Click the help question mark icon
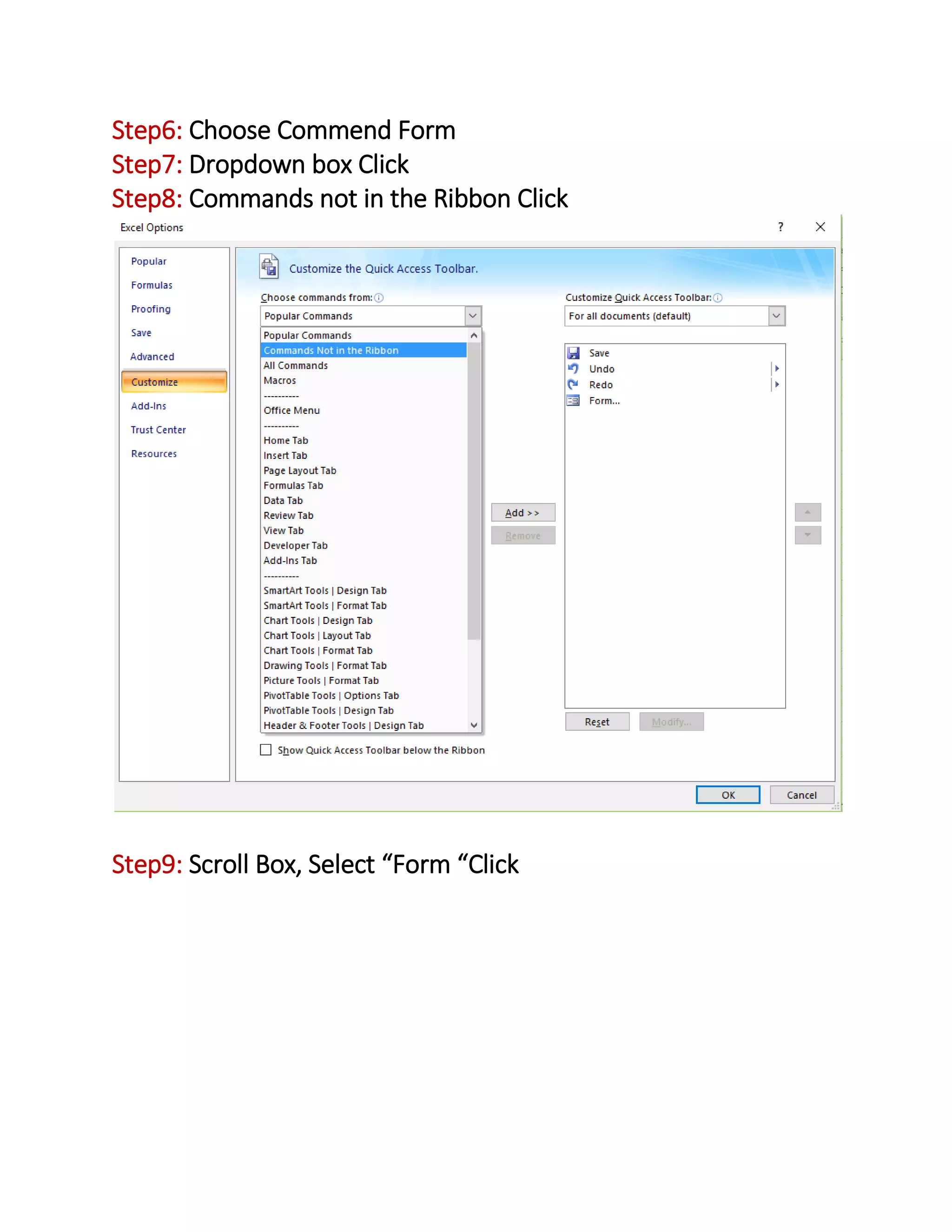 click(x=780, y=227)
